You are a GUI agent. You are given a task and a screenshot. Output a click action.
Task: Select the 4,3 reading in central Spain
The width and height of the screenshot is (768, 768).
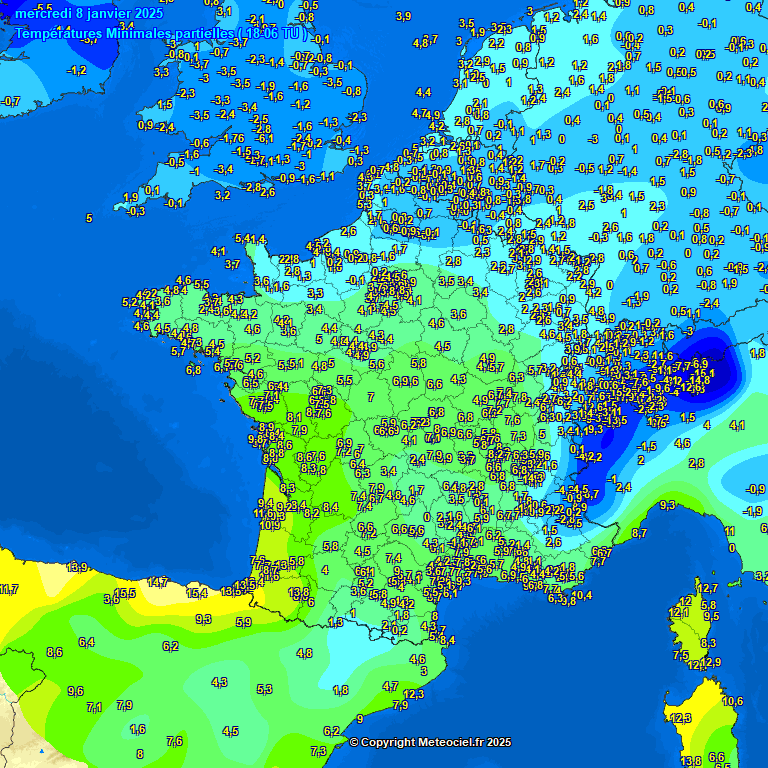219,681
